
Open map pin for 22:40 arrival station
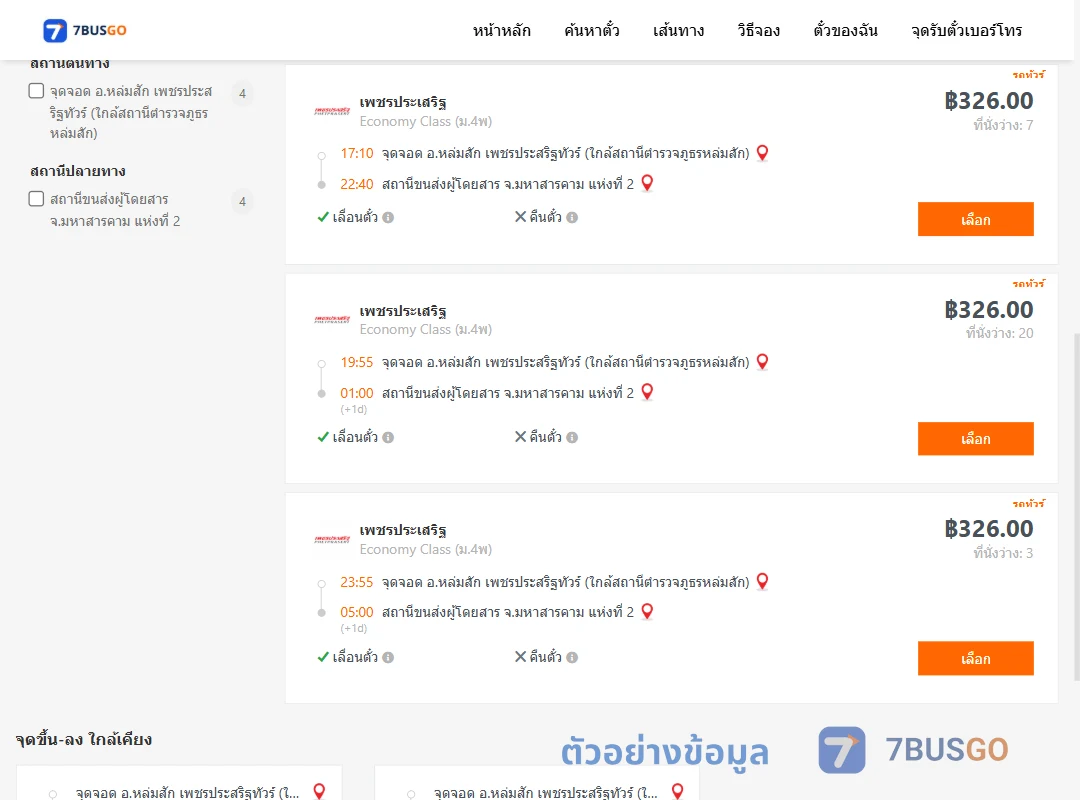pos(647,183)
